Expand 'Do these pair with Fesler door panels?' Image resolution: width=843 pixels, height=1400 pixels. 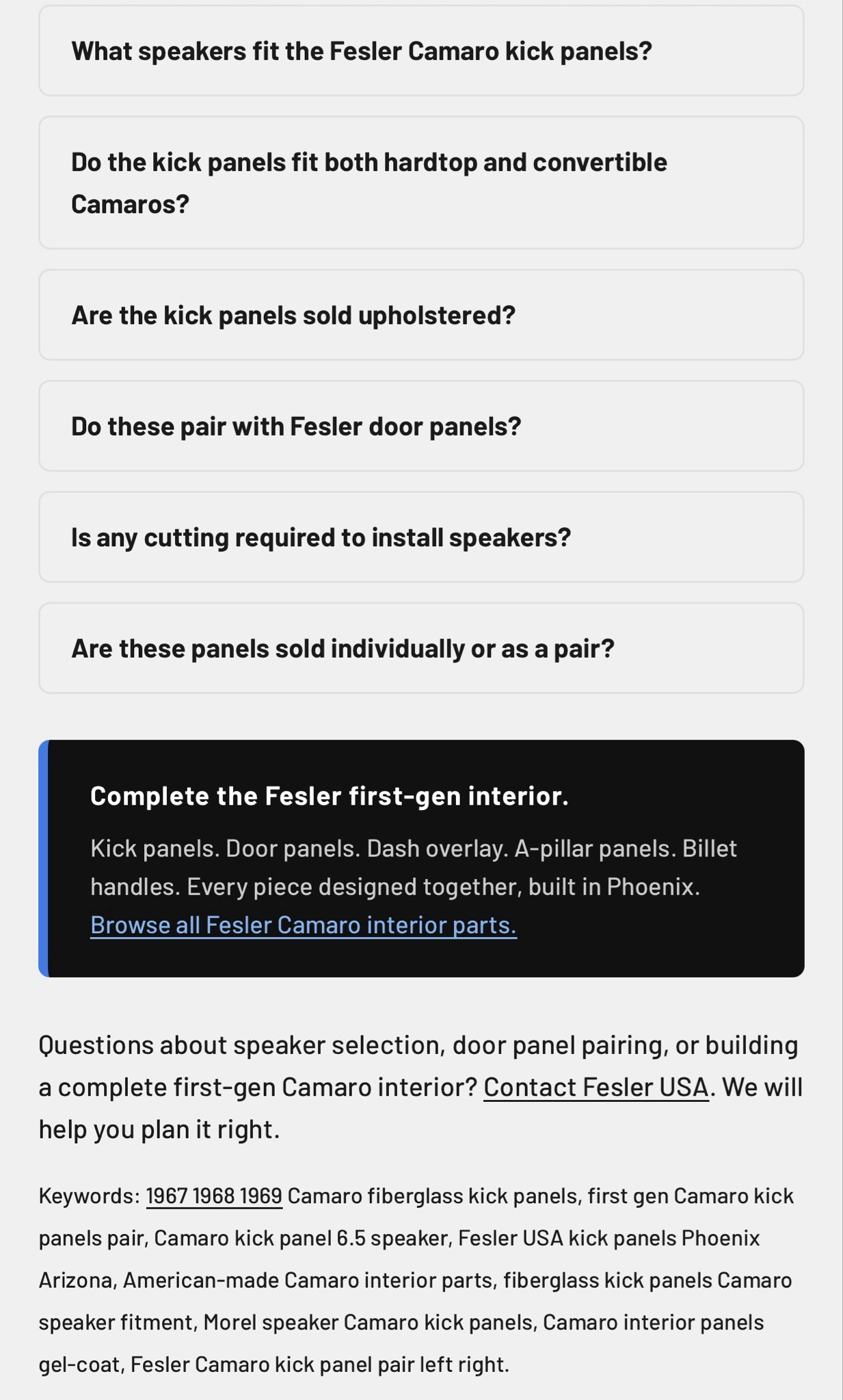296,426
